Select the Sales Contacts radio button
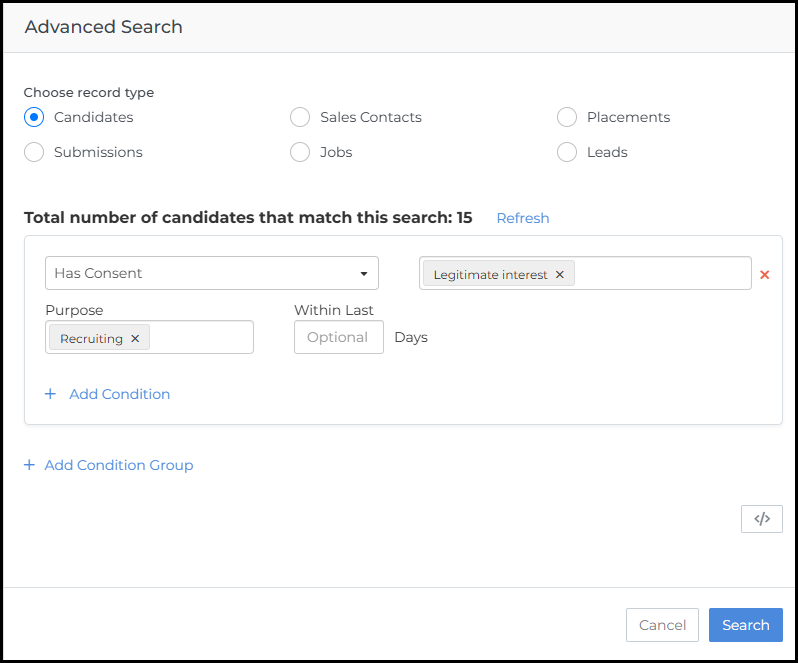This screenshot has width=798, height=663. pos(300,117)
